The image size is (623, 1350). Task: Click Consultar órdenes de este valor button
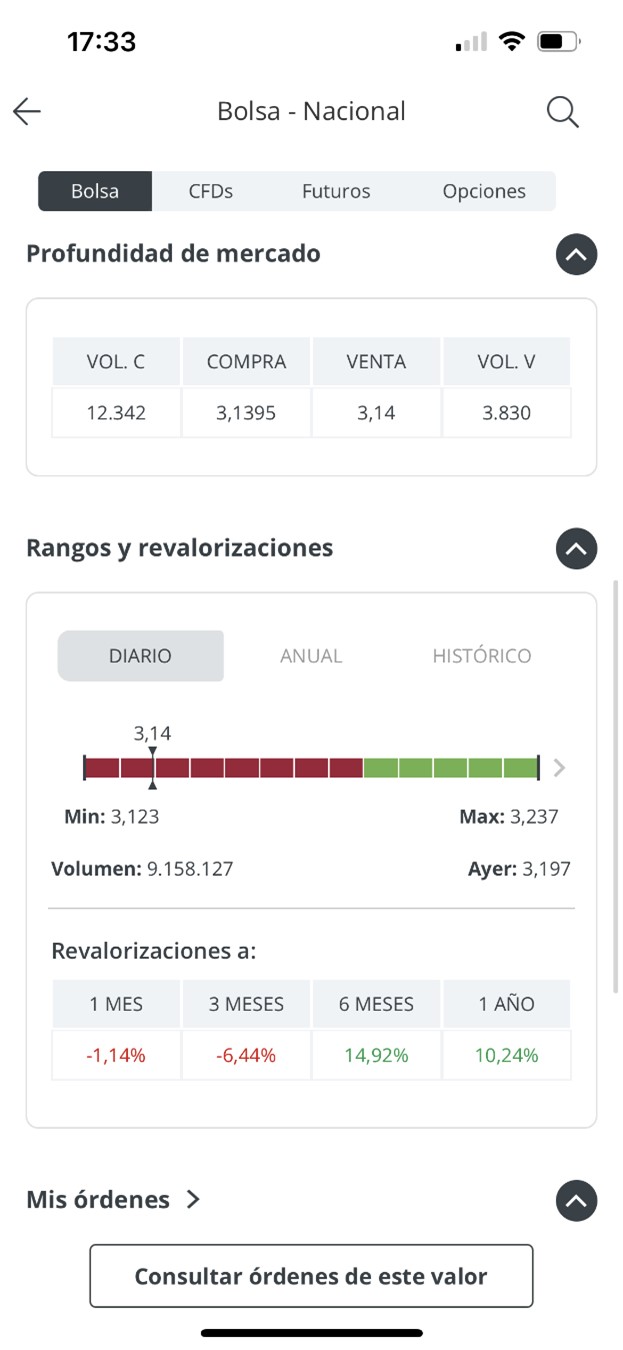pos(311,1276)
